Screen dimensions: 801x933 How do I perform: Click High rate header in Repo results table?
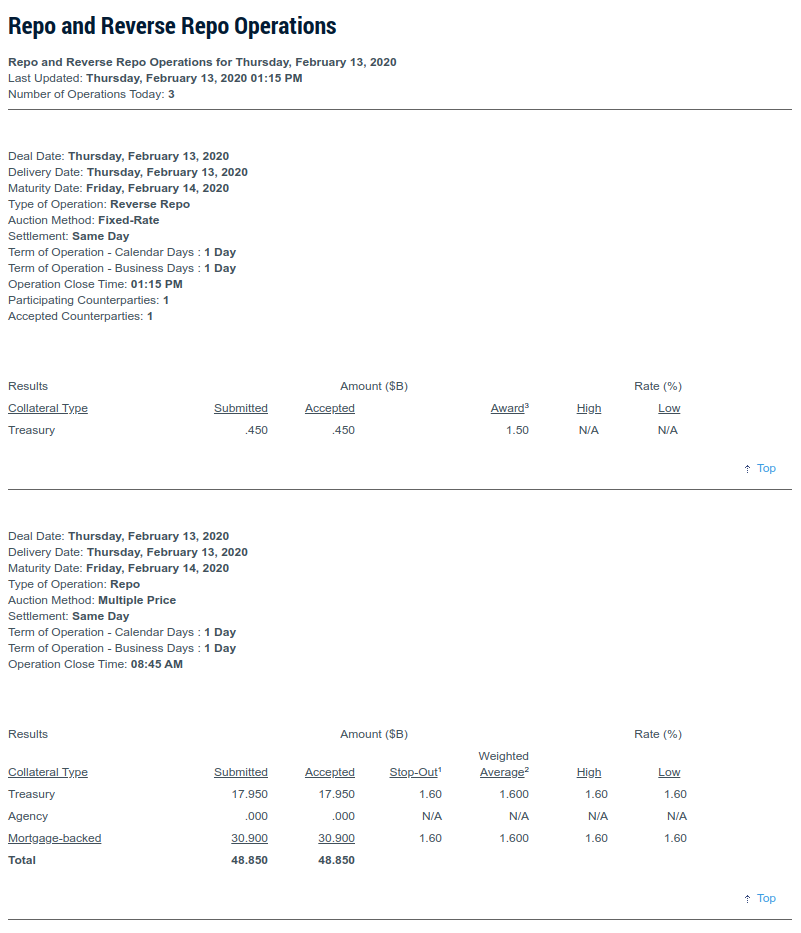click(x=589, y=772)
